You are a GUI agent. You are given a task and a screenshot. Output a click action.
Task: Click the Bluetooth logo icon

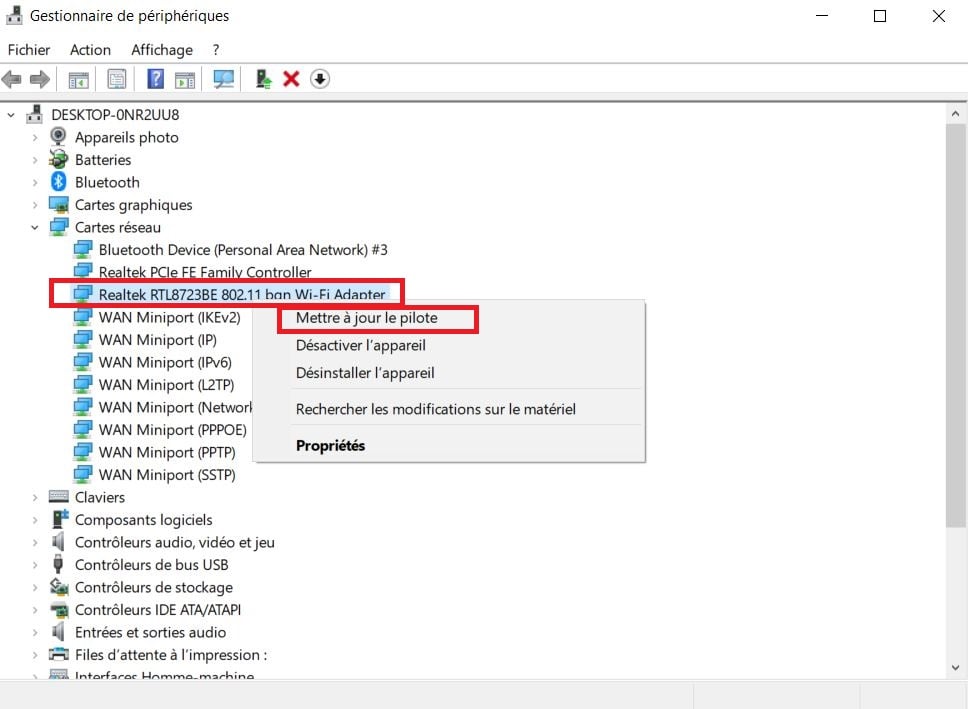tap(59, 182)
